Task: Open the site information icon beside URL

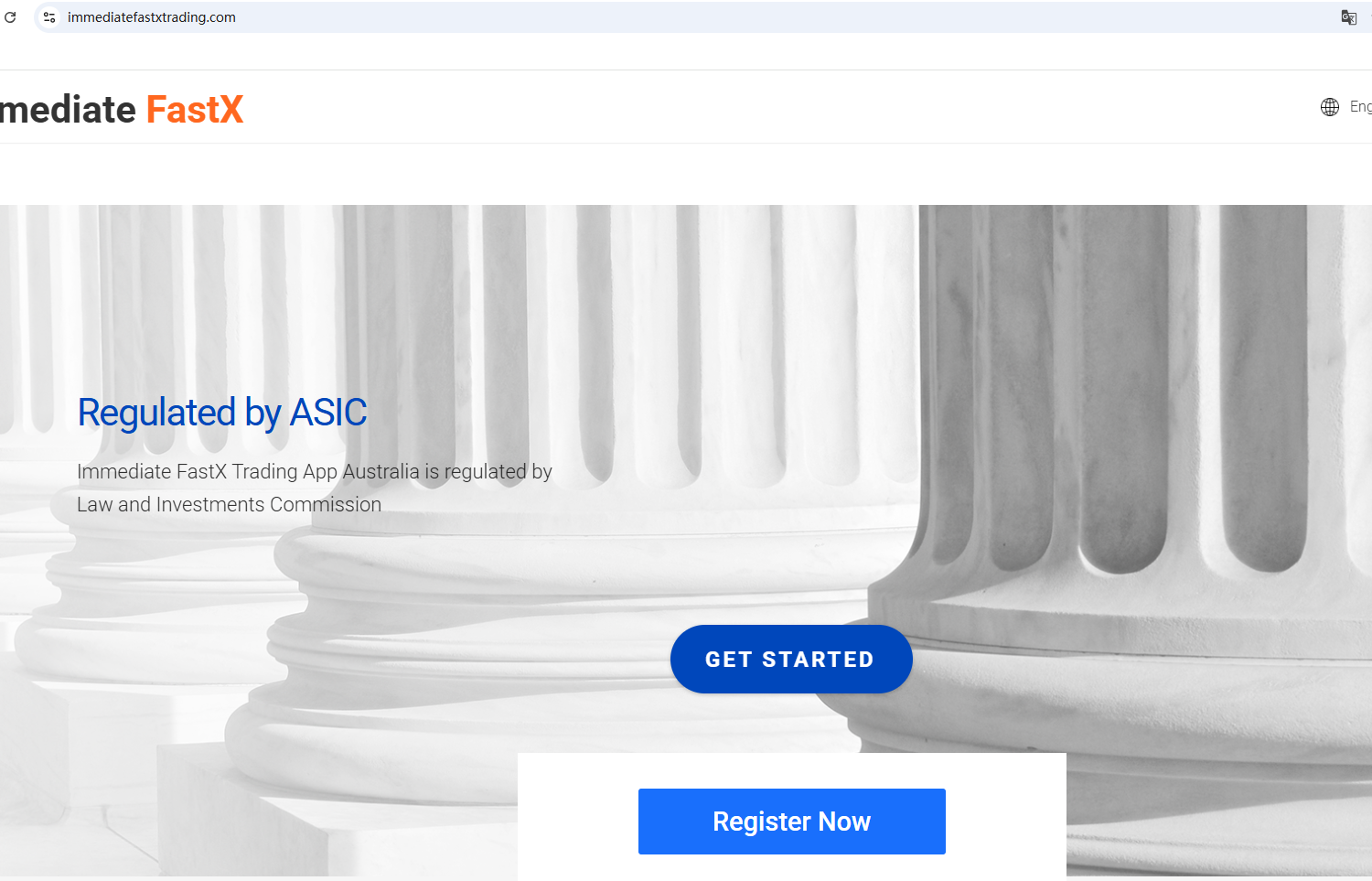Action: click(x=49, y=17)
